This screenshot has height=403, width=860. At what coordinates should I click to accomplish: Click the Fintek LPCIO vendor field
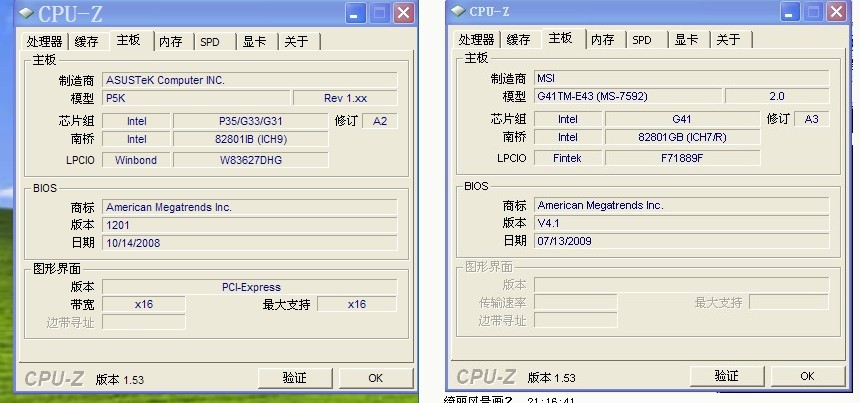tap(568, 158)
